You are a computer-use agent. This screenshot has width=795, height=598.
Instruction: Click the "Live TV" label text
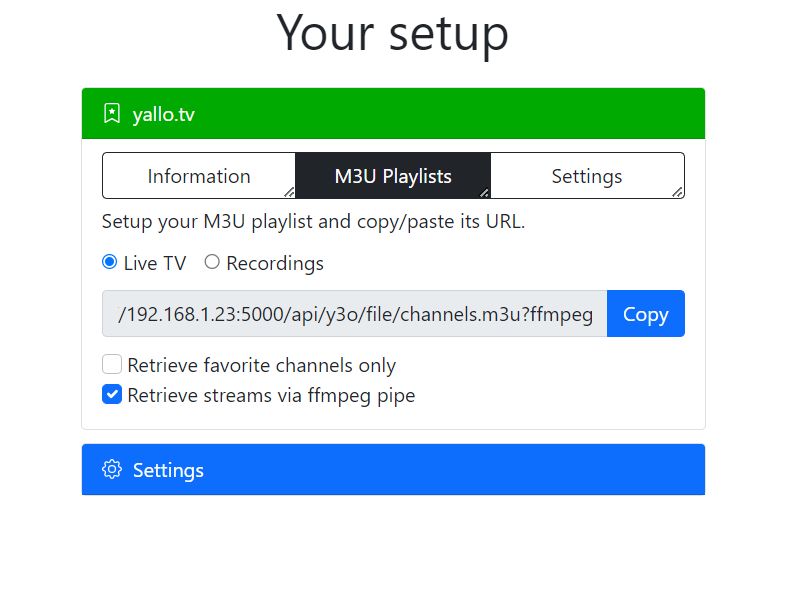tap(155, 263)
